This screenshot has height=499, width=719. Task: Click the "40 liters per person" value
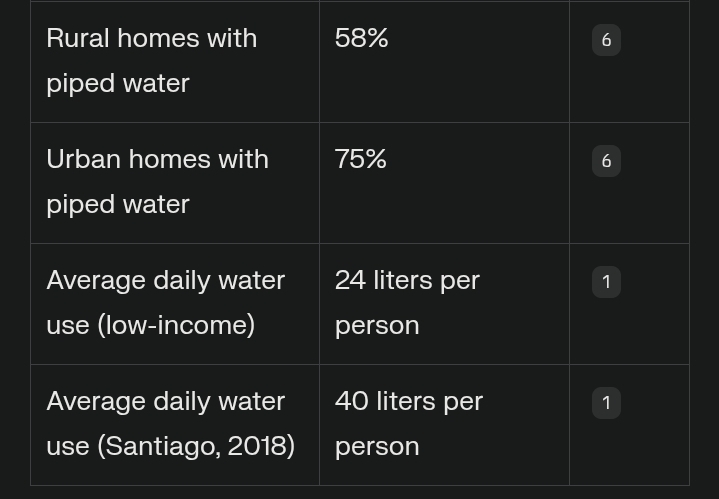coord(409,423)
